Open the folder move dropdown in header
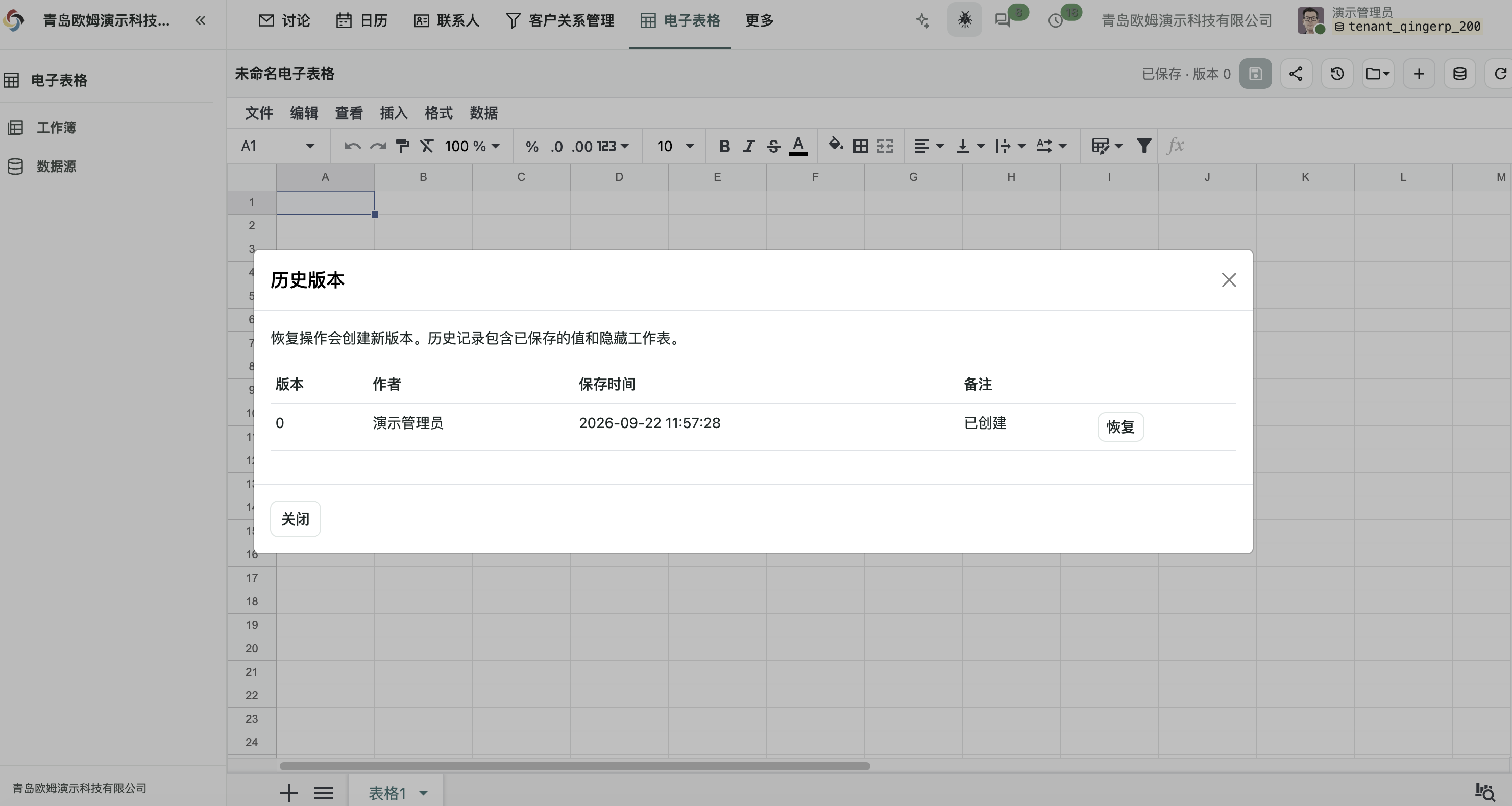Image resolution: width=1512 pixels, height=806 pixels. 1378,74
